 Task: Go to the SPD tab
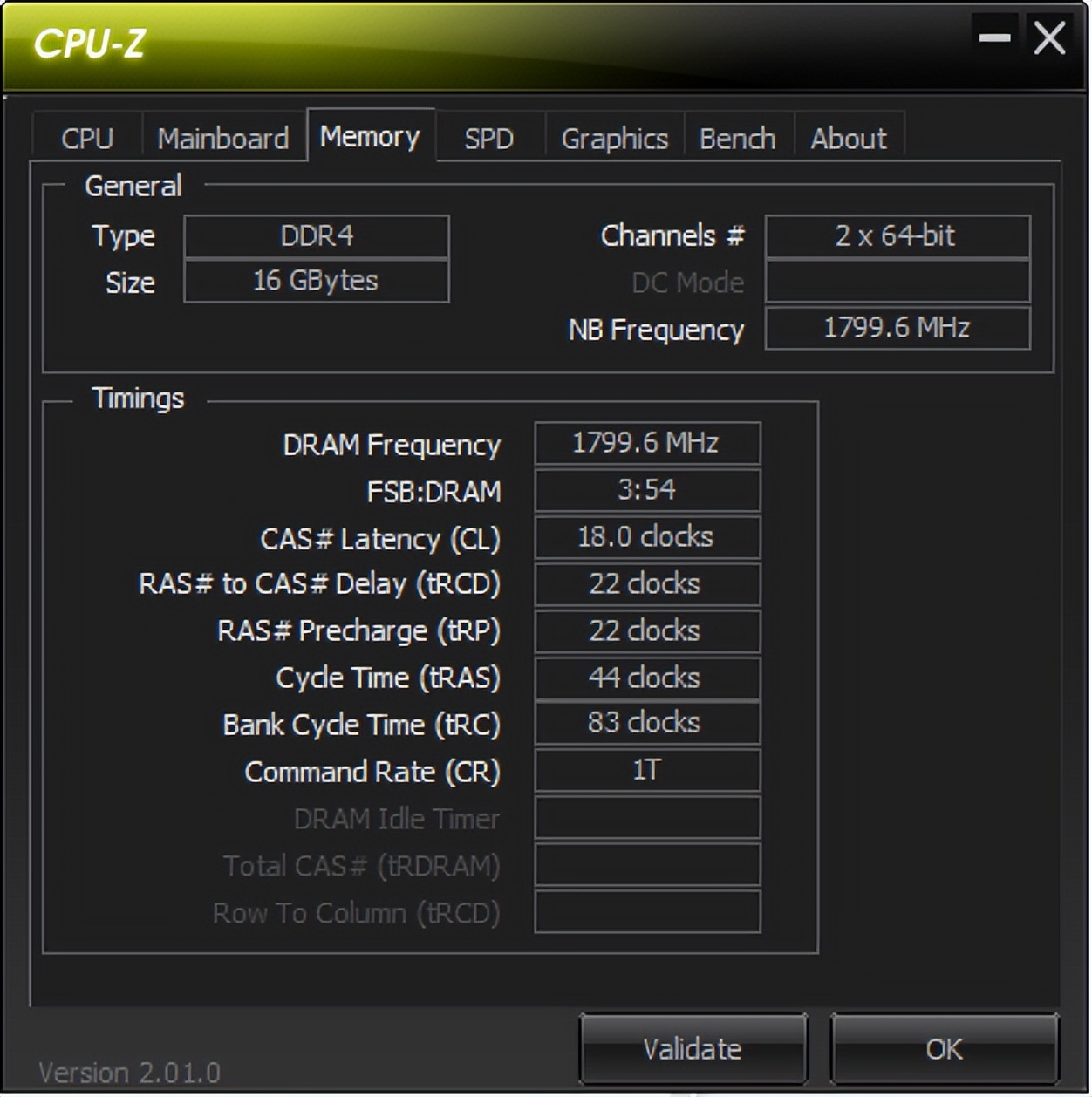pos(489,138)
